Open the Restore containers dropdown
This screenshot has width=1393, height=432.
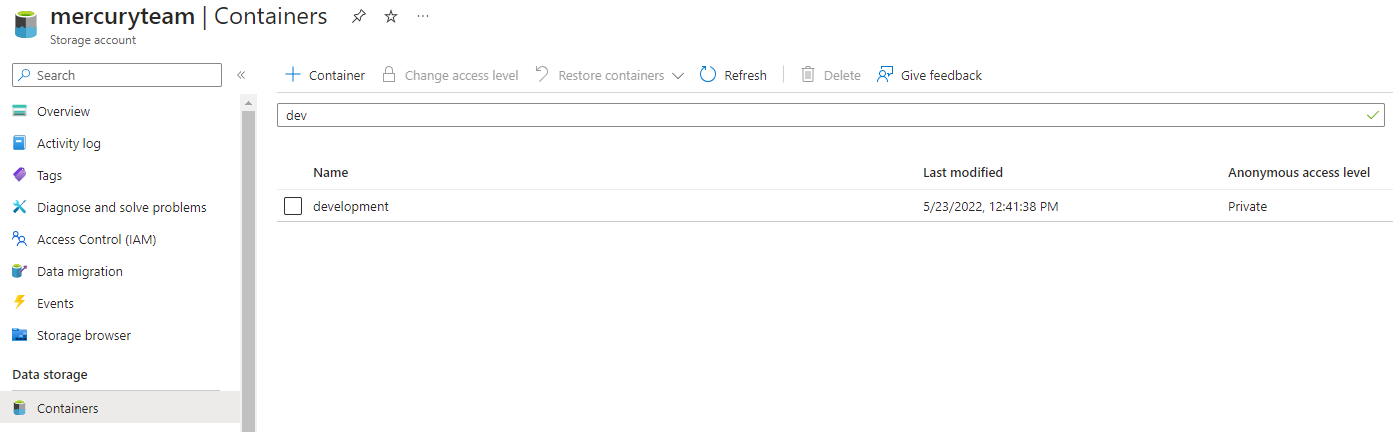coord(609,75)
